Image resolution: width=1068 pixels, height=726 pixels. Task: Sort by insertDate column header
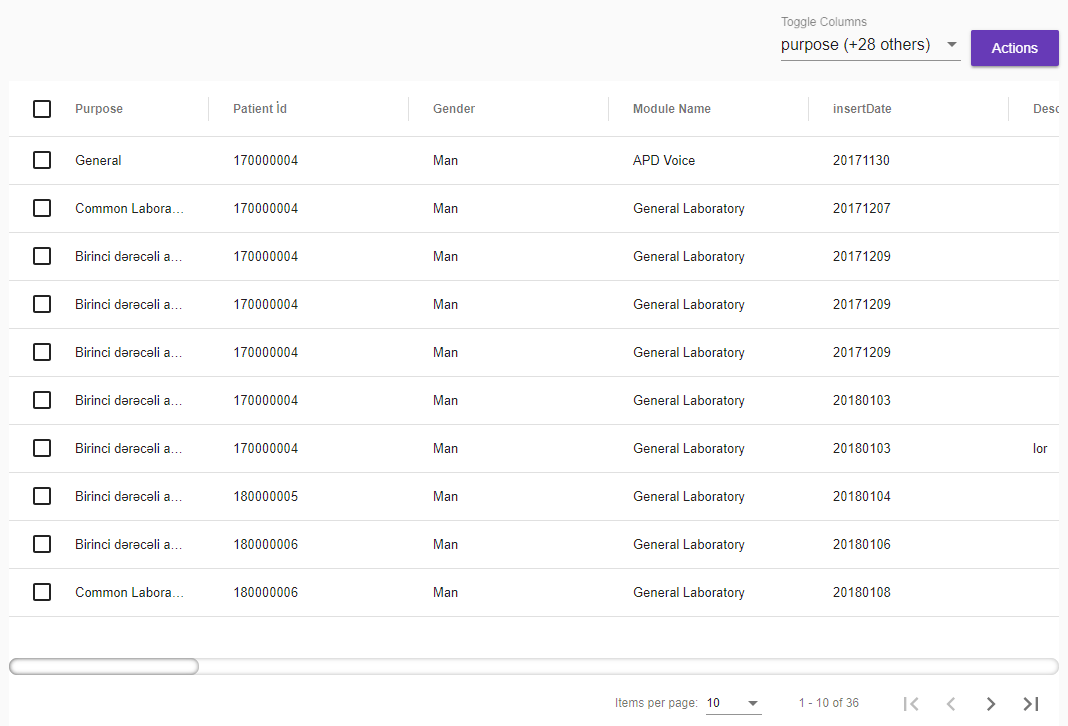862,109
